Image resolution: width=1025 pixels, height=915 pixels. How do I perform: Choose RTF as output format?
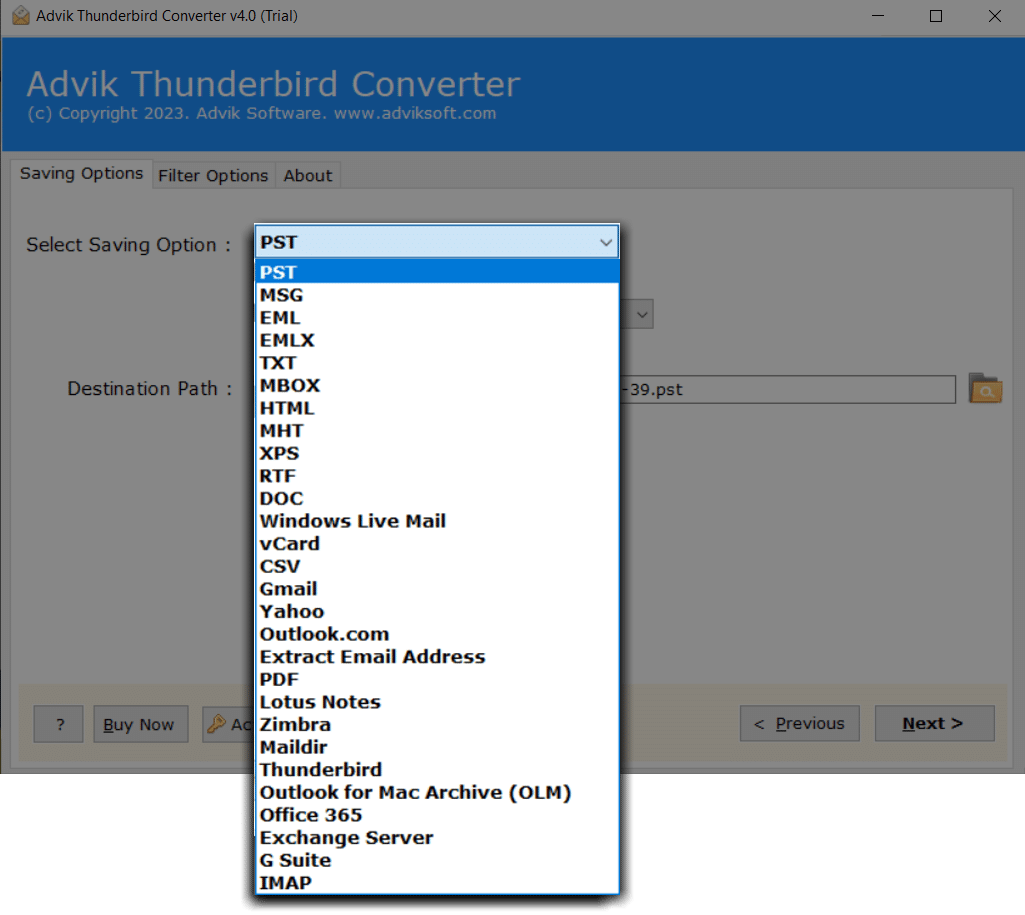437,476
